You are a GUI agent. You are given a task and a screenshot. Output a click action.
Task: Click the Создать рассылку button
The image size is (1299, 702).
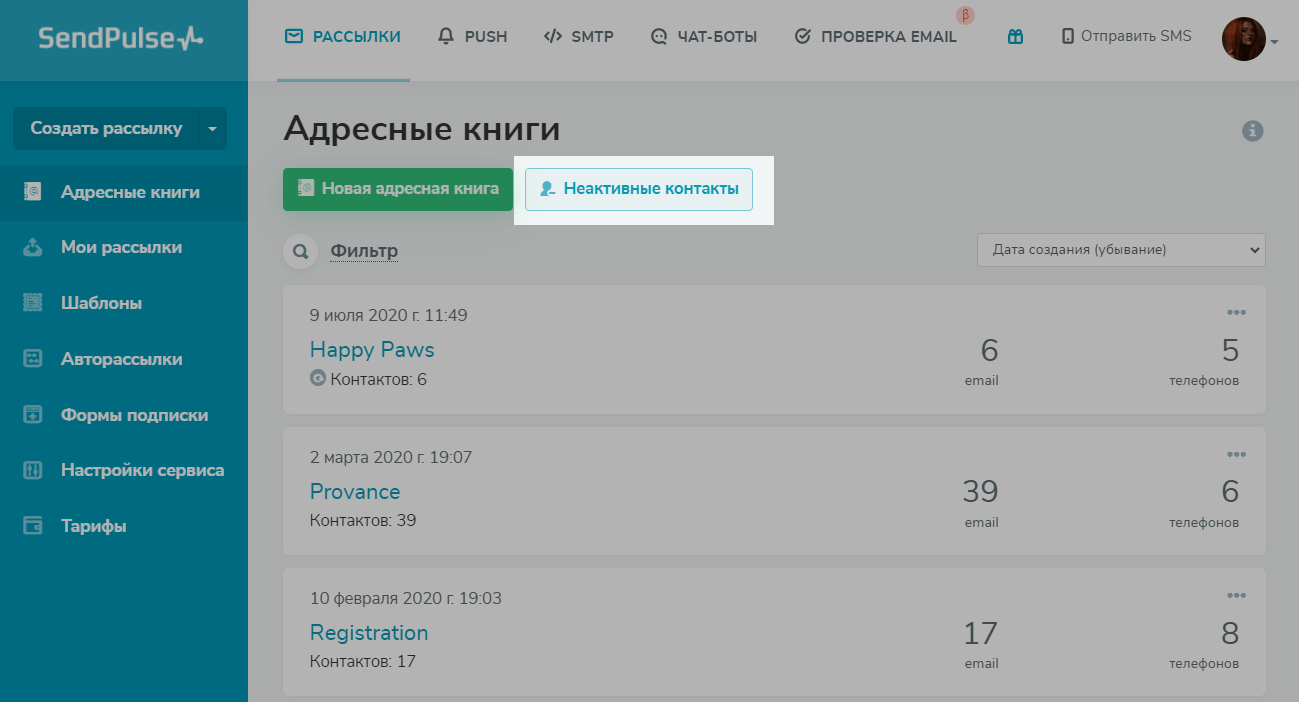coord(106,128)
